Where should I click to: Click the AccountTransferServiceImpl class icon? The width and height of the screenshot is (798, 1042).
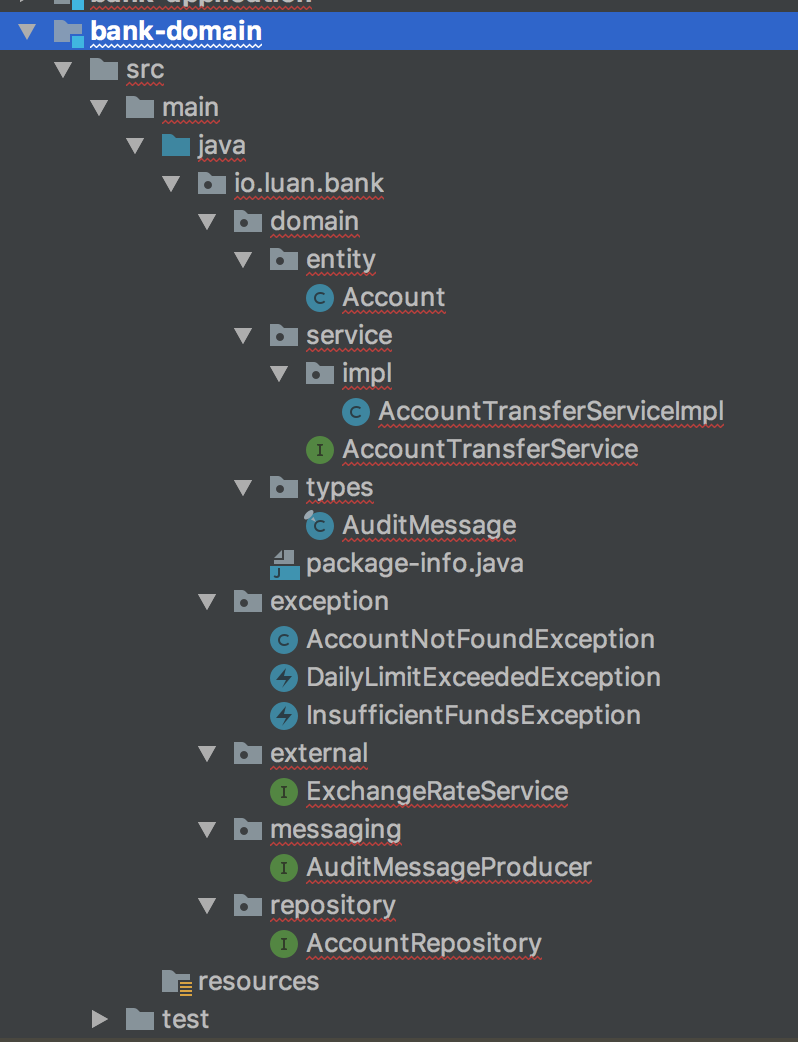(x=355, y=412)
